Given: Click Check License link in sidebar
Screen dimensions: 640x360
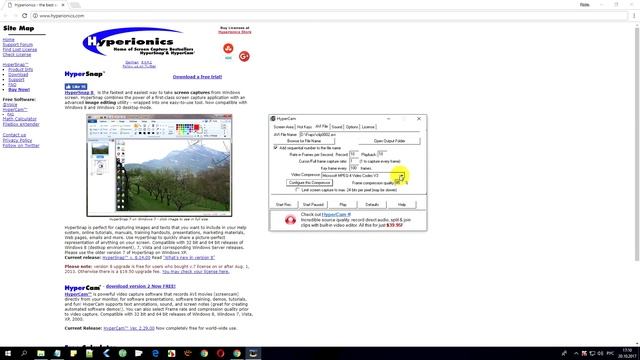Looking at the screenshot, I should pyautogui.click(x=17, y=54).
